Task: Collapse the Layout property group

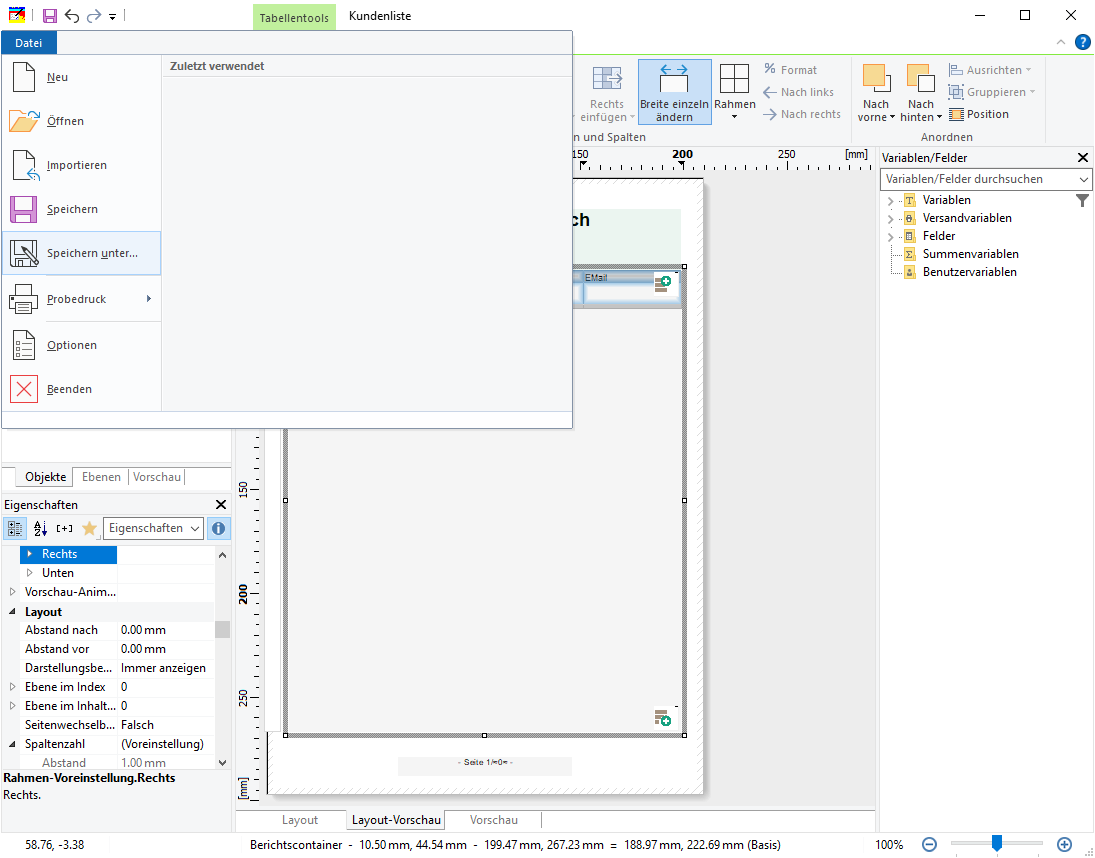Action: point(13,612)
